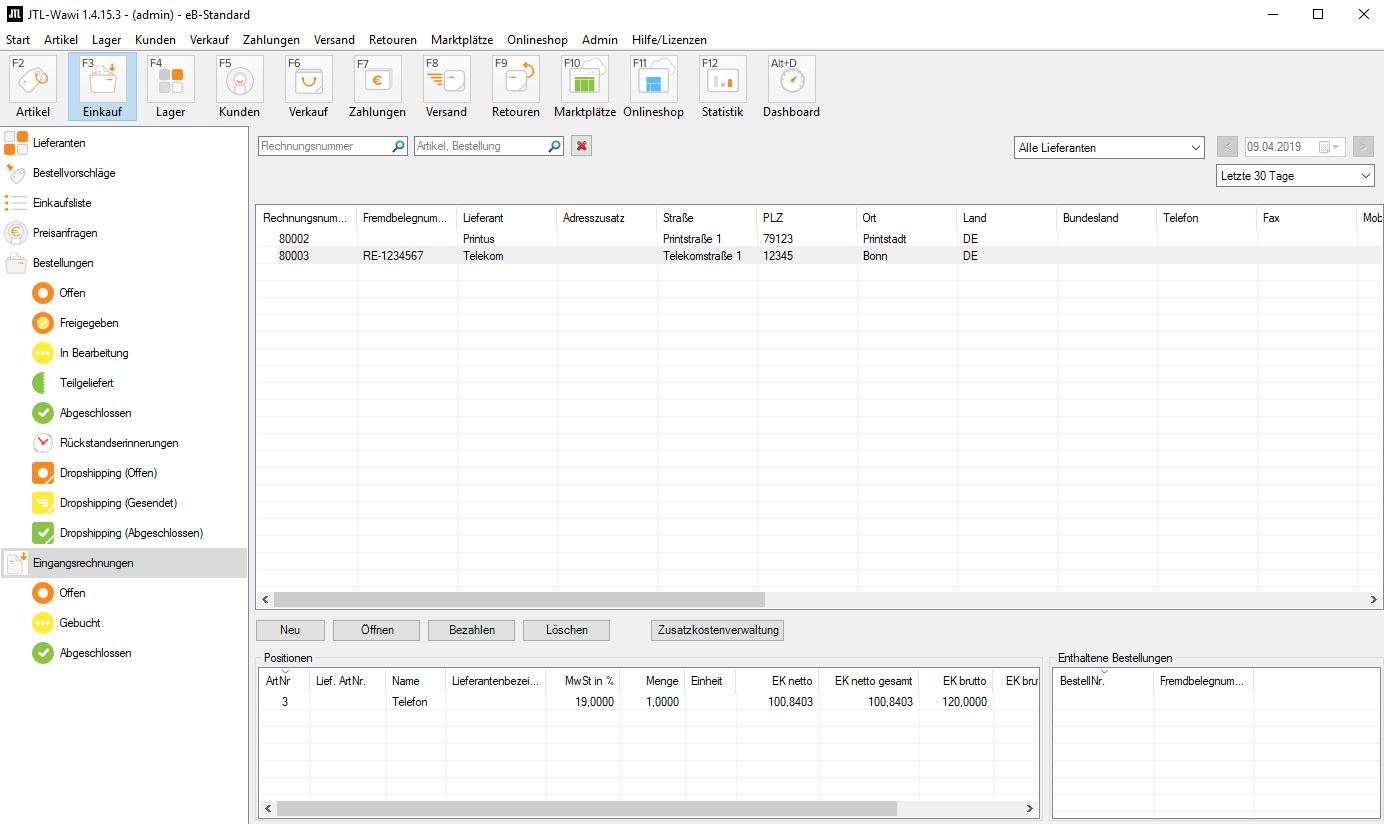The image size is (1384, 824).
Task: Go to previous date with left arrow
Action: [x=1228, y=147]
